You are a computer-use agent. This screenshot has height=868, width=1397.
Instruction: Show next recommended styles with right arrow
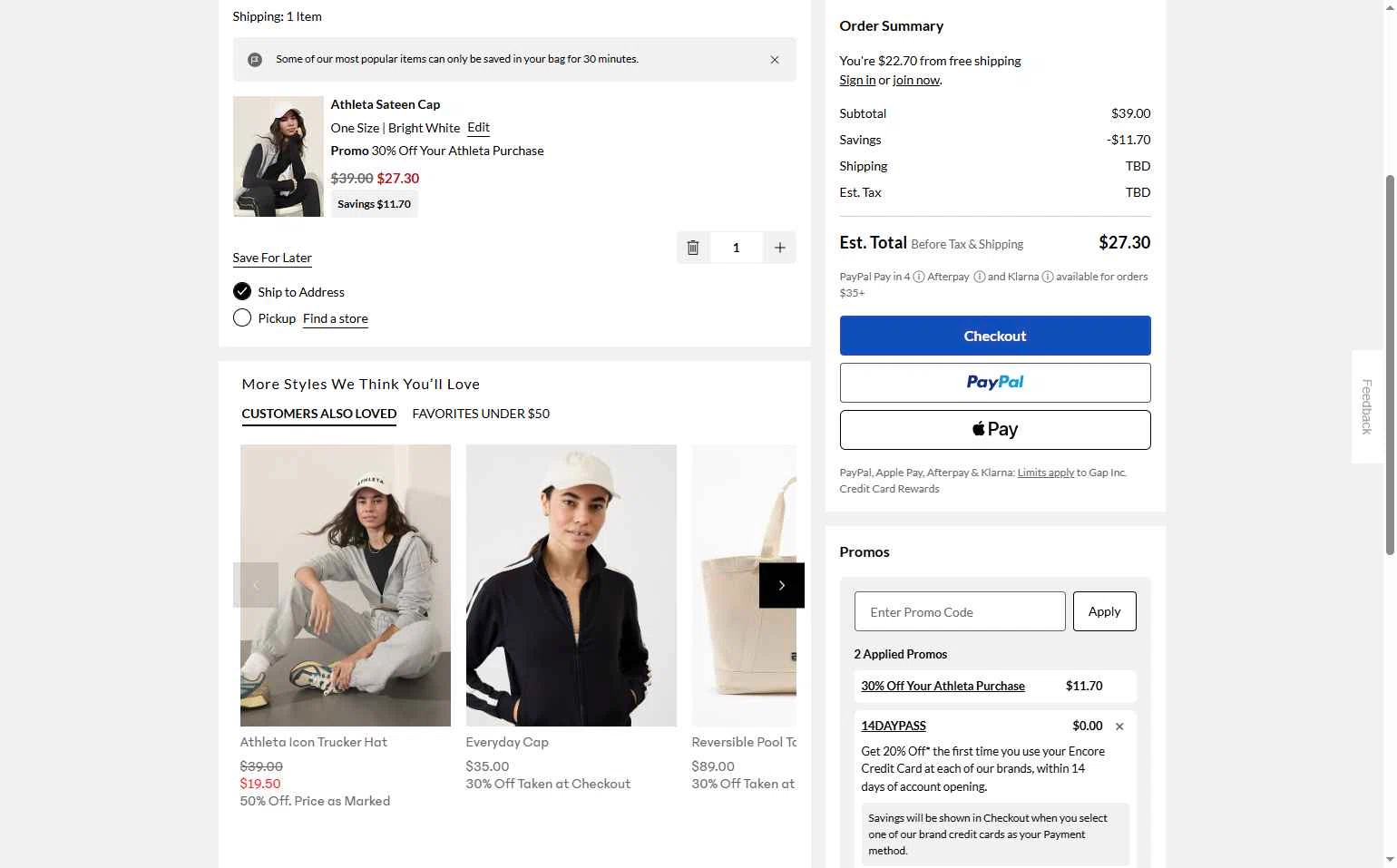click(x=781, y=585)
